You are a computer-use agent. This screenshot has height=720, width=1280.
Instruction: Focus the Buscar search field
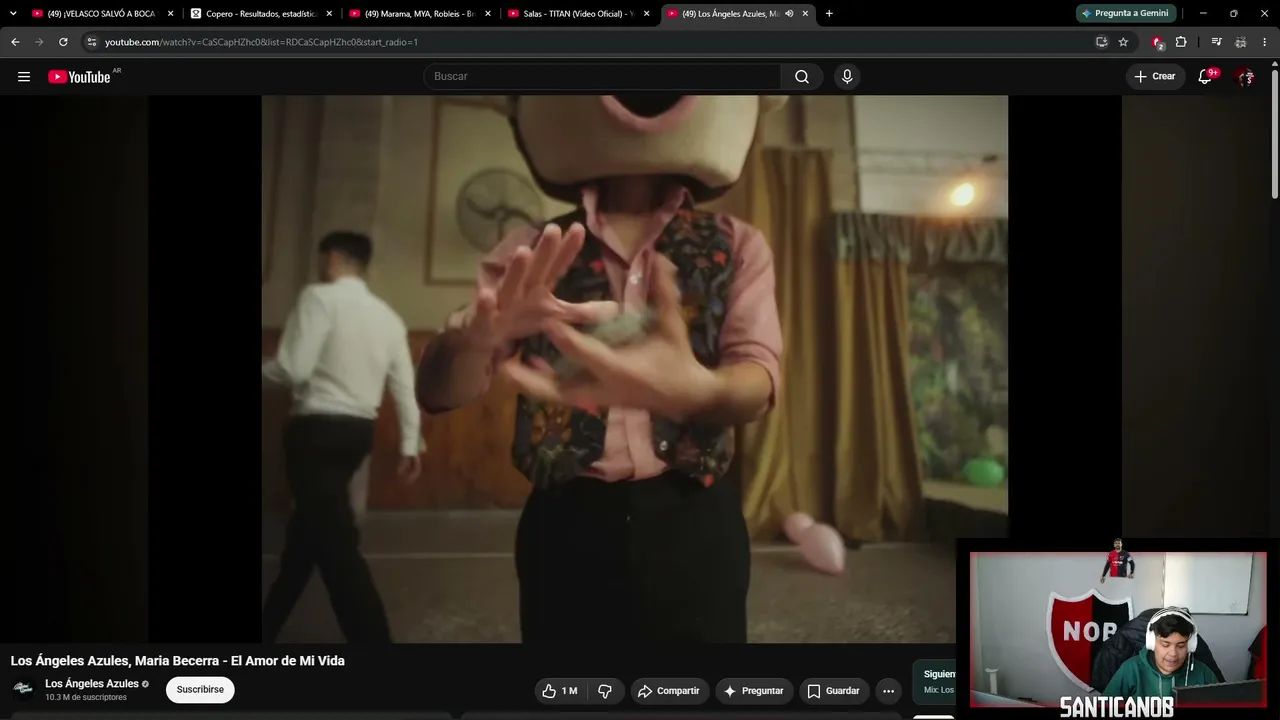(603, 77)
